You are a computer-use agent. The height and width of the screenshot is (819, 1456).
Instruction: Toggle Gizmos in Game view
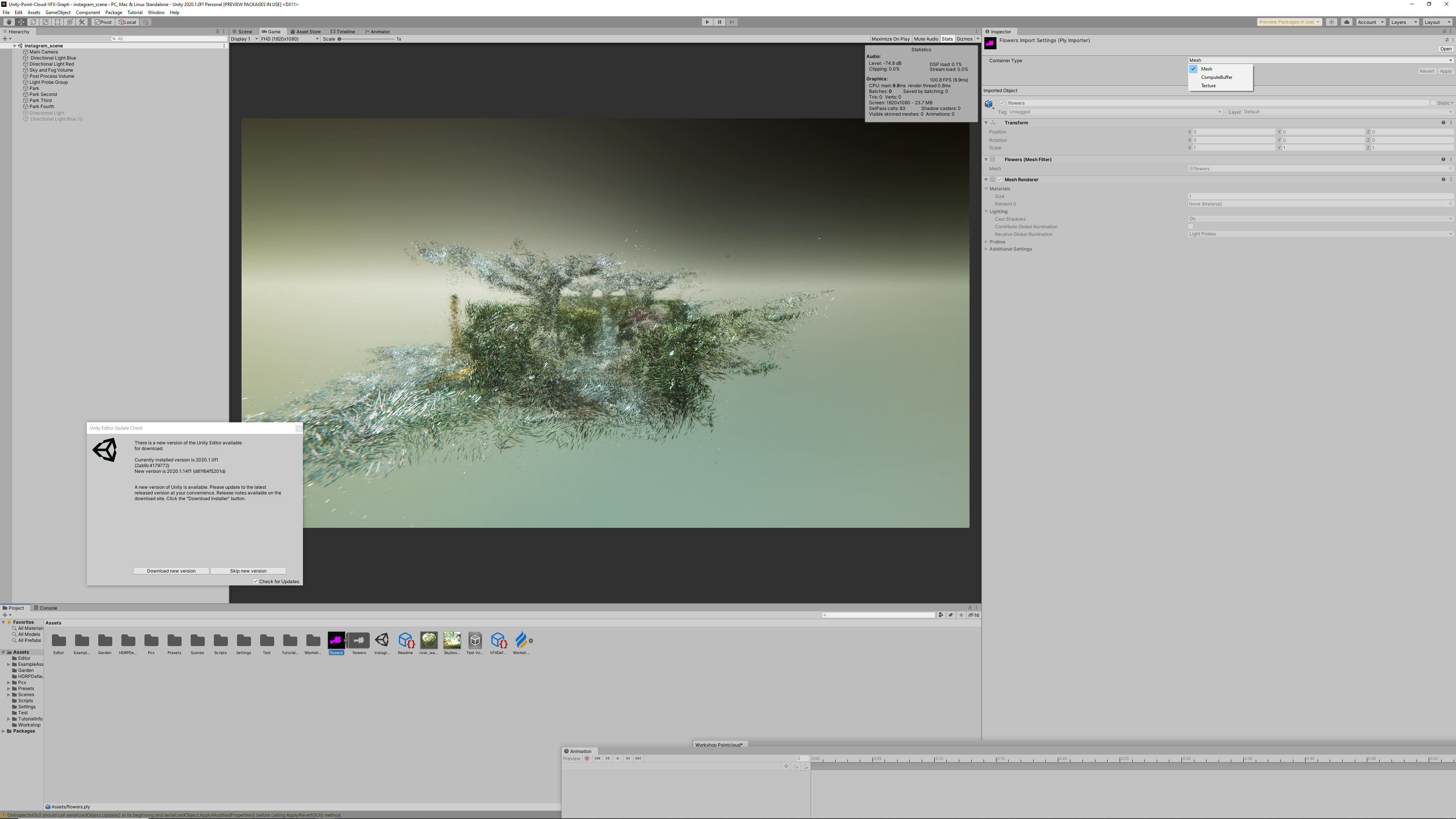pyautogui.click(x=965, y=39)
